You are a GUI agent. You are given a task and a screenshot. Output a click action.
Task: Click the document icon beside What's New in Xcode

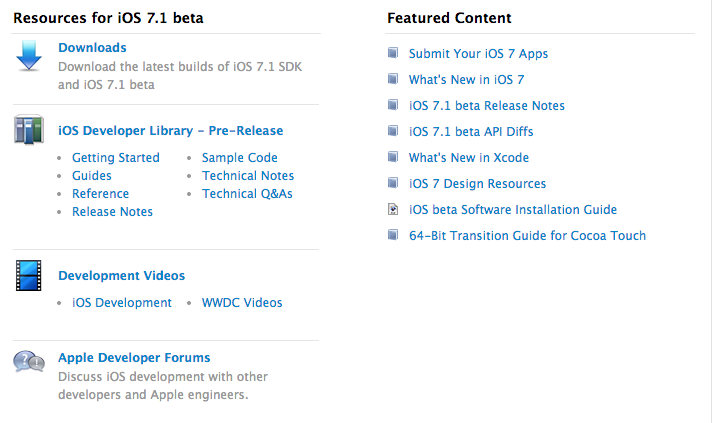click(x=392, y=158)
